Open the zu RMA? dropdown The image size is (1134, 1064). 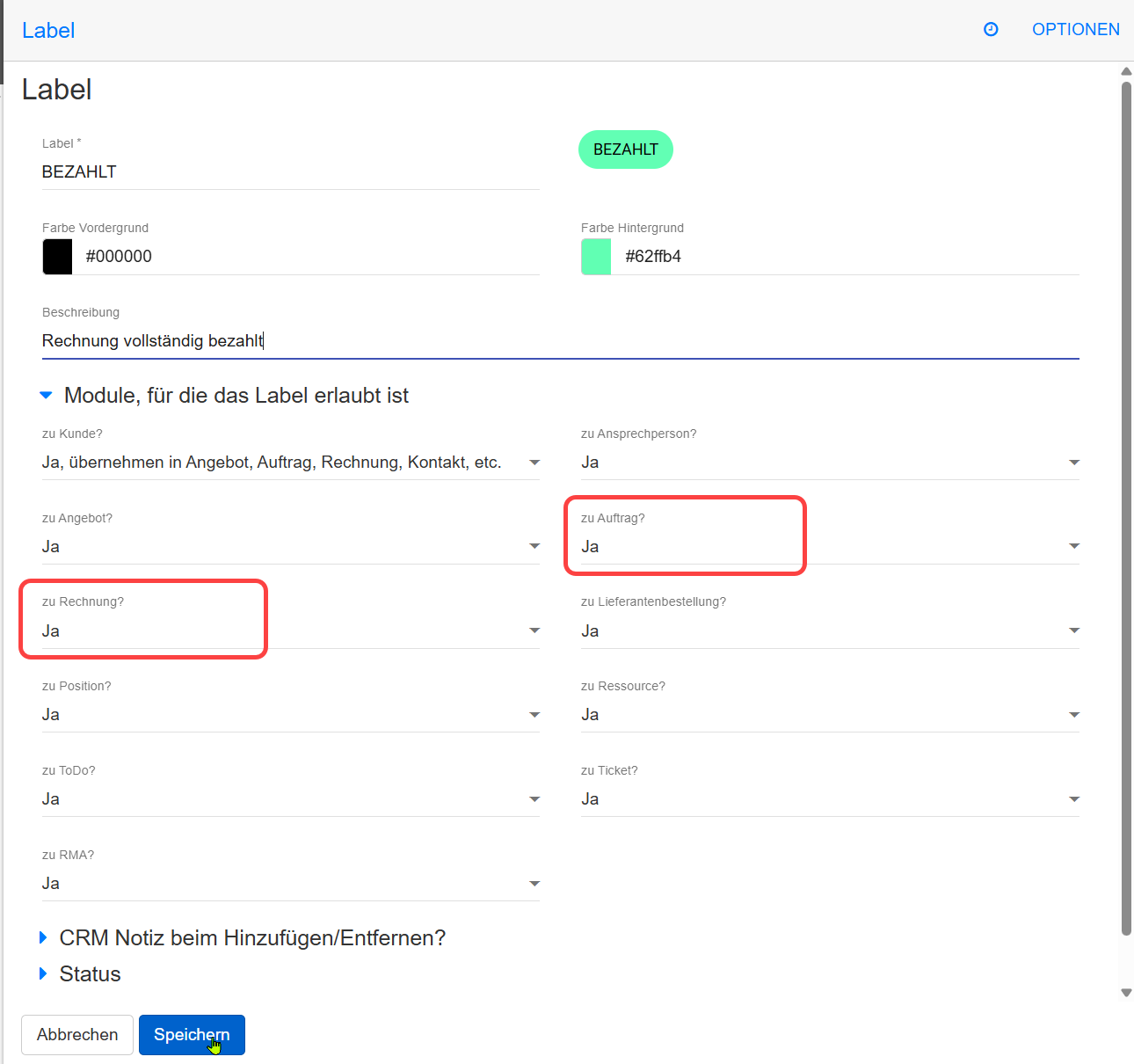point(291,884)
